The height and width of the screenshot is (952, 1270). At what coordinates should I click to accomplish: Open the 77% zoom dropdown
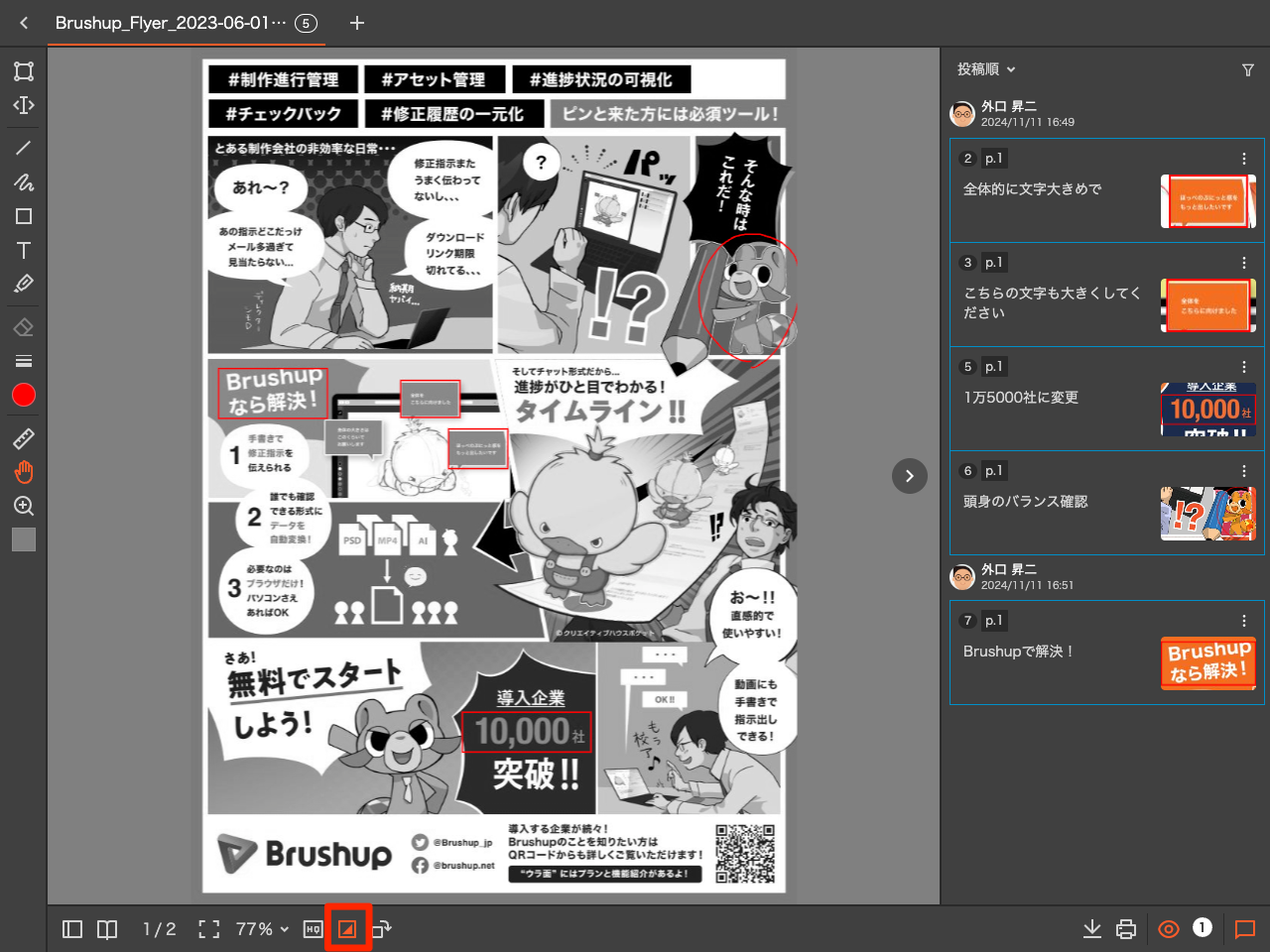pos(262,929)
